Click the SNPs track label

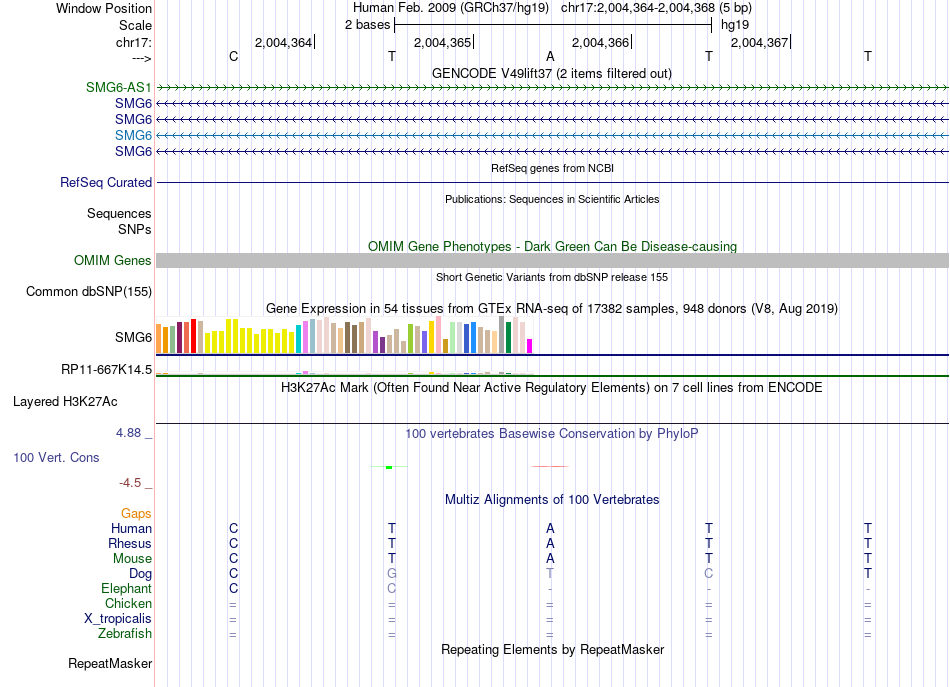(x=135, y=229)
